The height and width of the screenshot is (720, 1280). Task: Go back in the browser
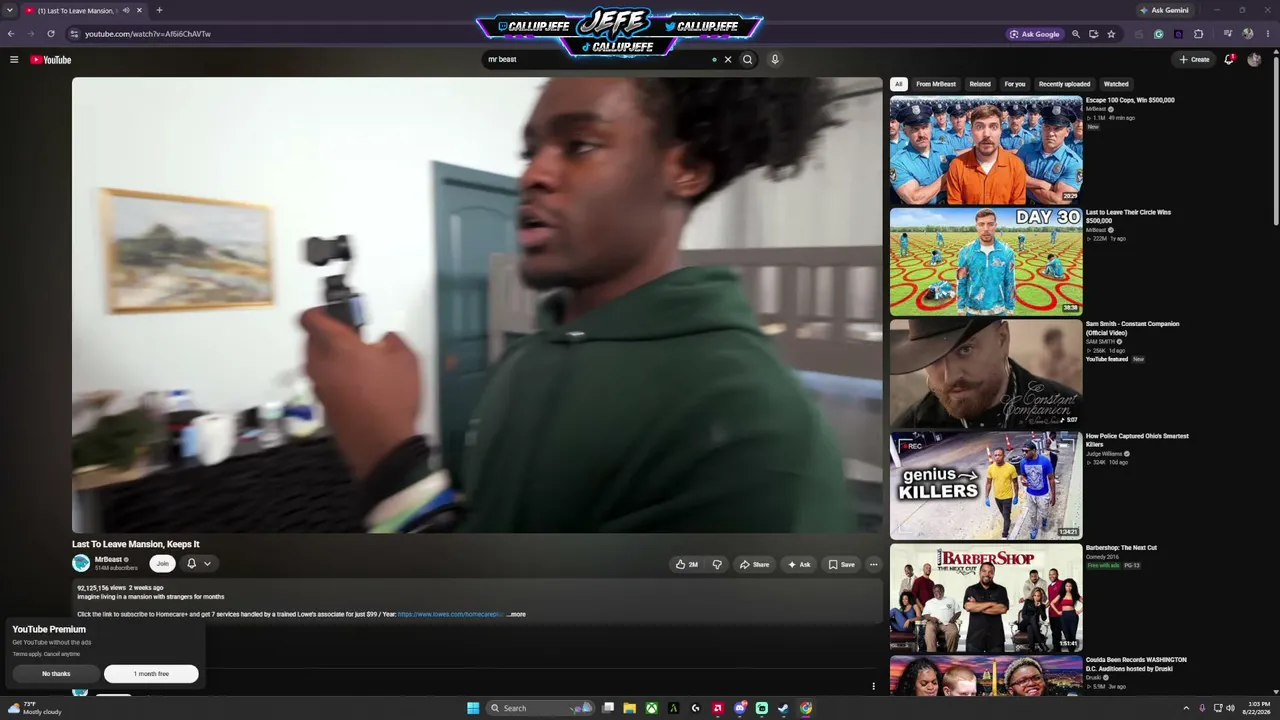[x=11, y=34]
